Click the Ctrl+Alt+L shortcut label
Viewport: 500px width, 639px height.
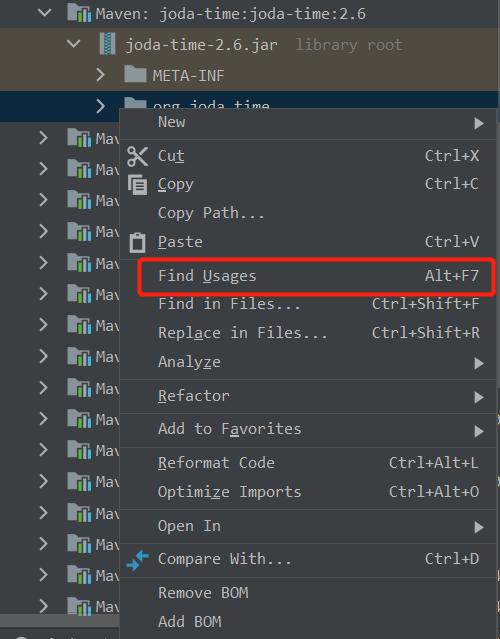[434, 463]
